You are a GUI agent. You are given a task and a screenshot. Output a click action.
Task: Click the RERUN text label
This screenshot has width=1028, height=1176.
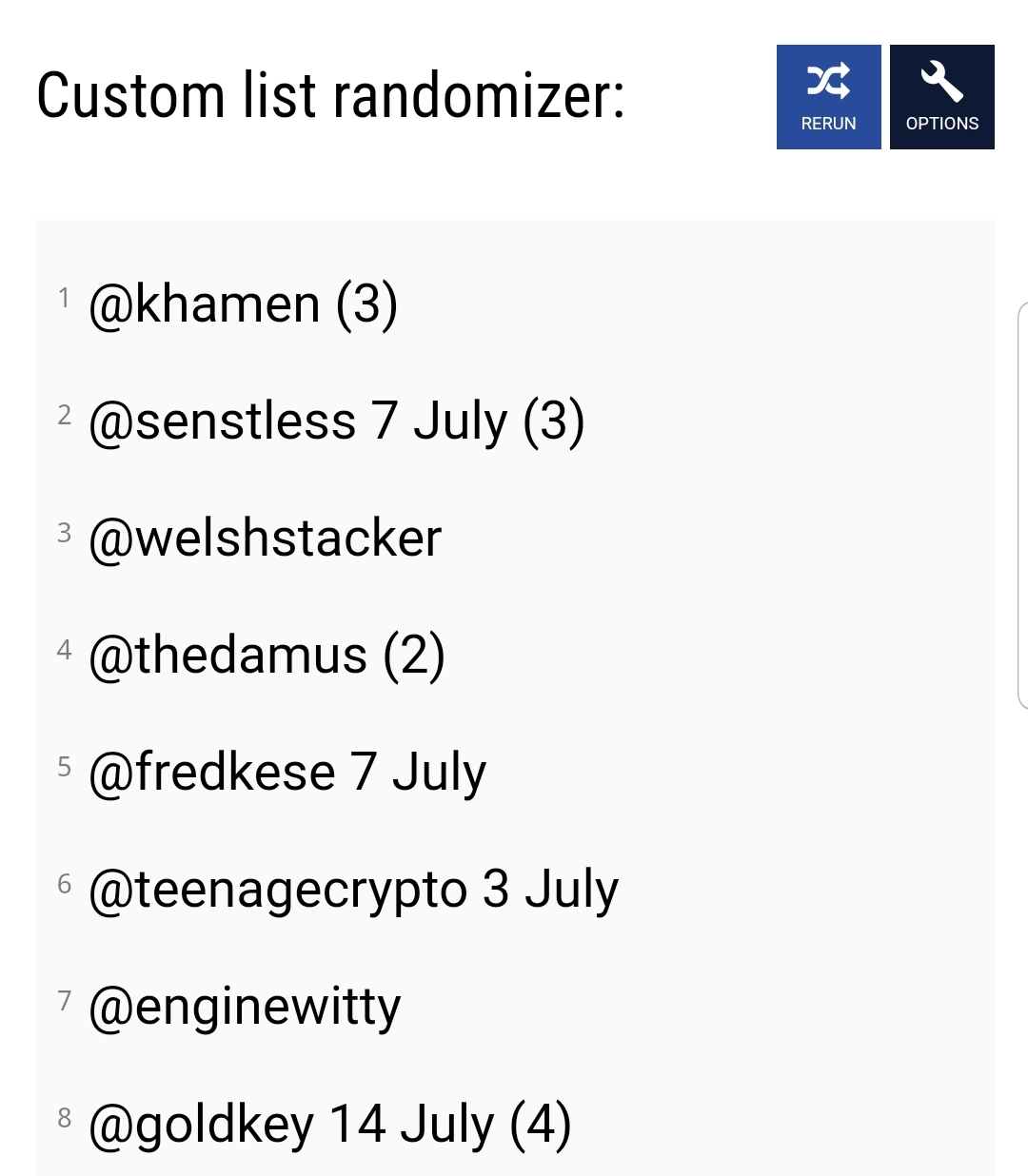pyautogui.click(x=828, y=124)
